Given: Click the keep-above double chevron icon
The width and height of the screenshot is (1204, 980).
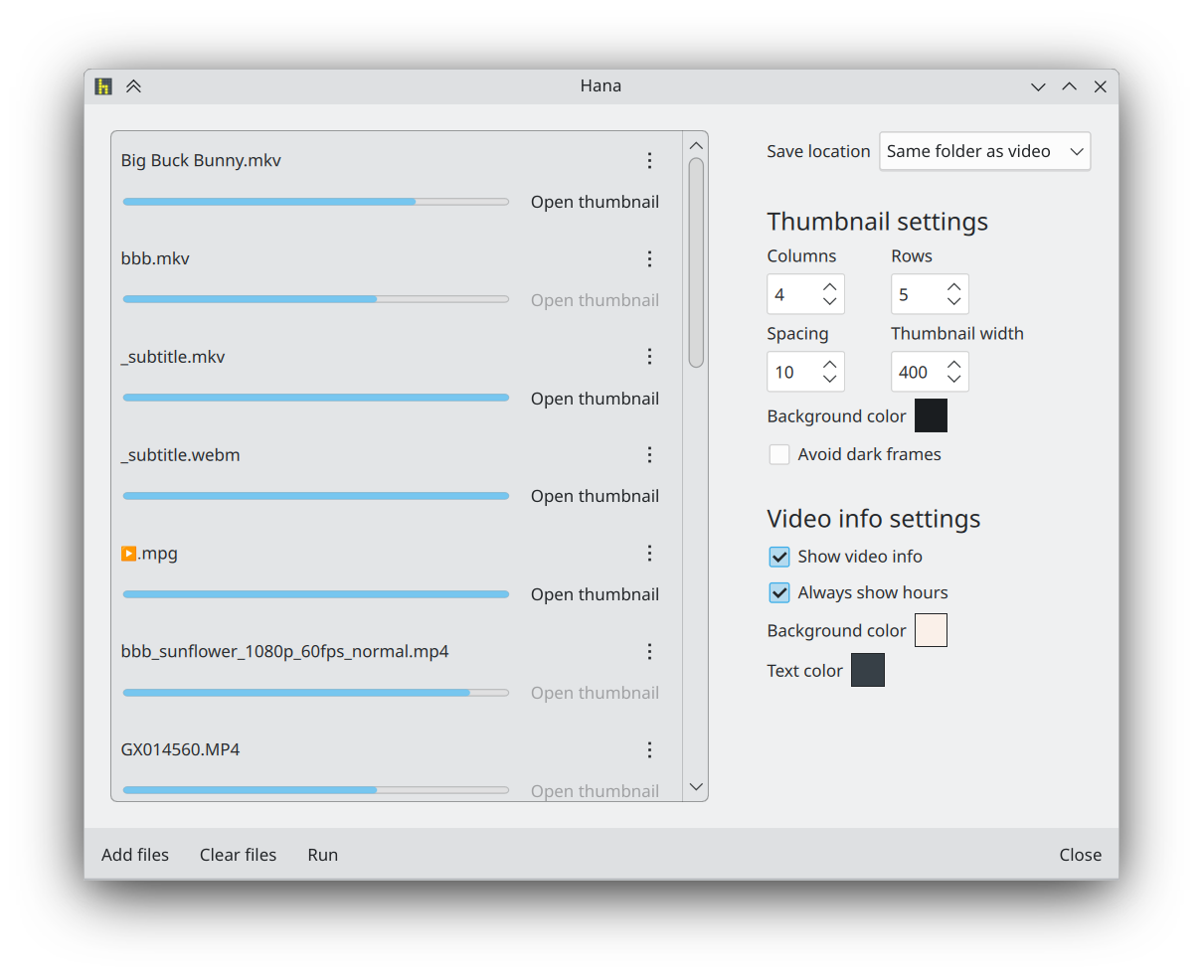Looking at the screenshot, I should 134,86.
